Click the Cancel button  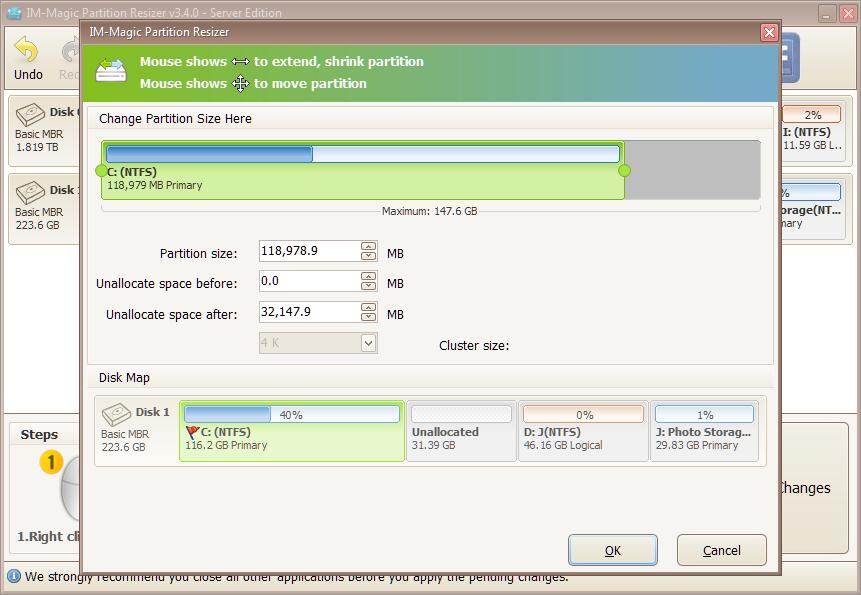coord(722,550)
